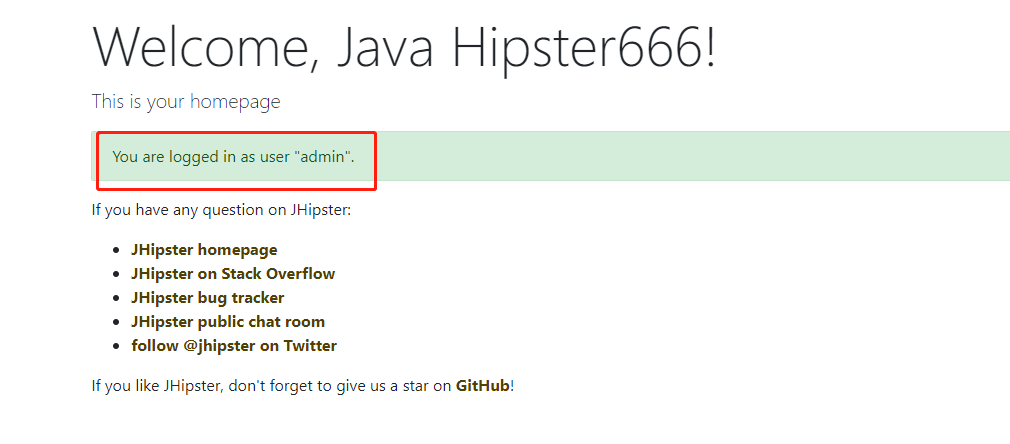
Task: Open JHipster public chat room link
Action: pos(228,322)
